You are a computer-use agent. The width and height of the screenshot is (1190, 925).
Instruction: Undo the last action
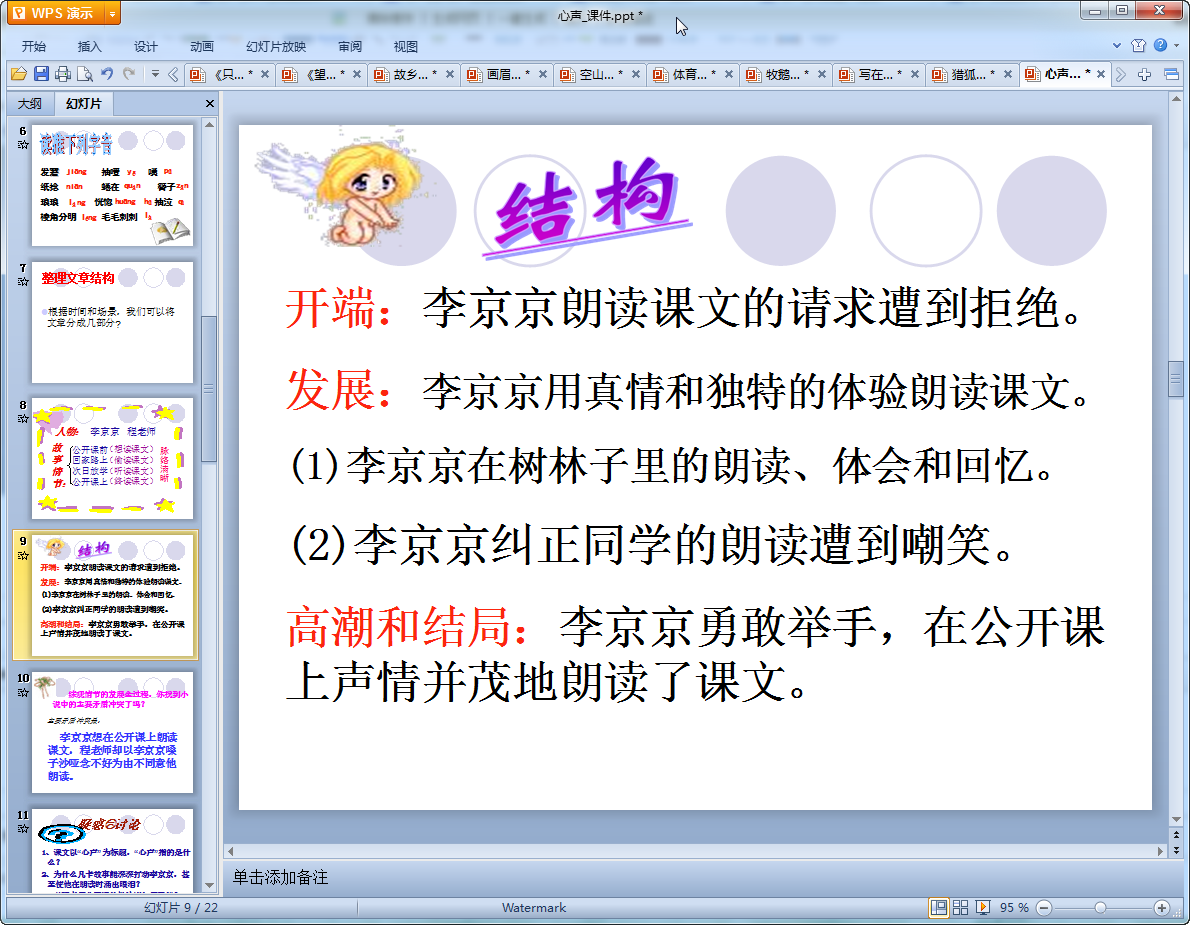(107, 74)
